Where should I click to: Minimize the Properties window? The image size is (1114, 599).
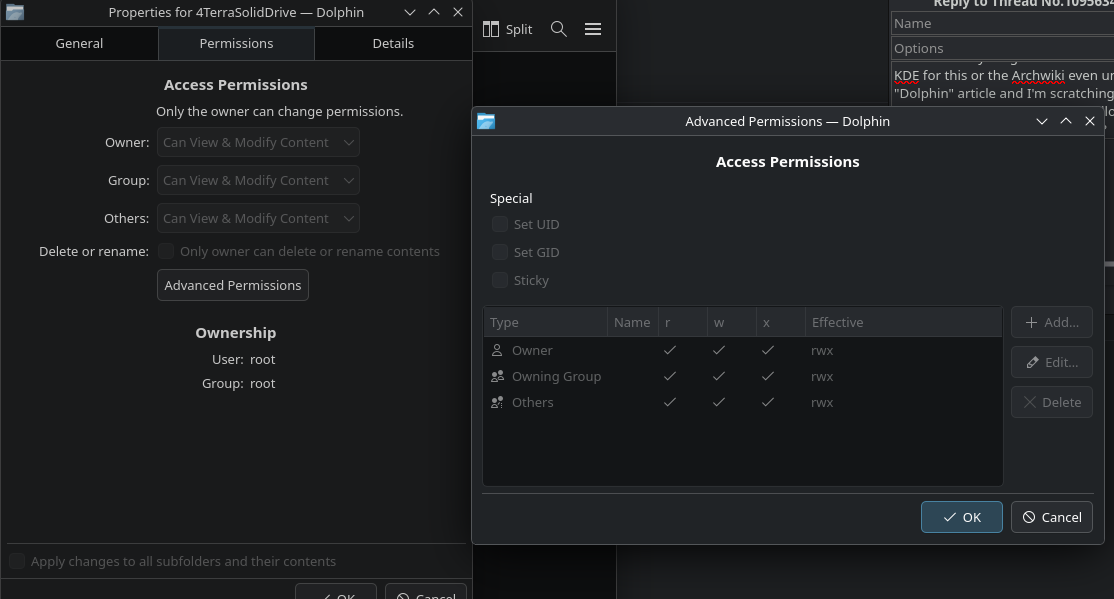409,12
